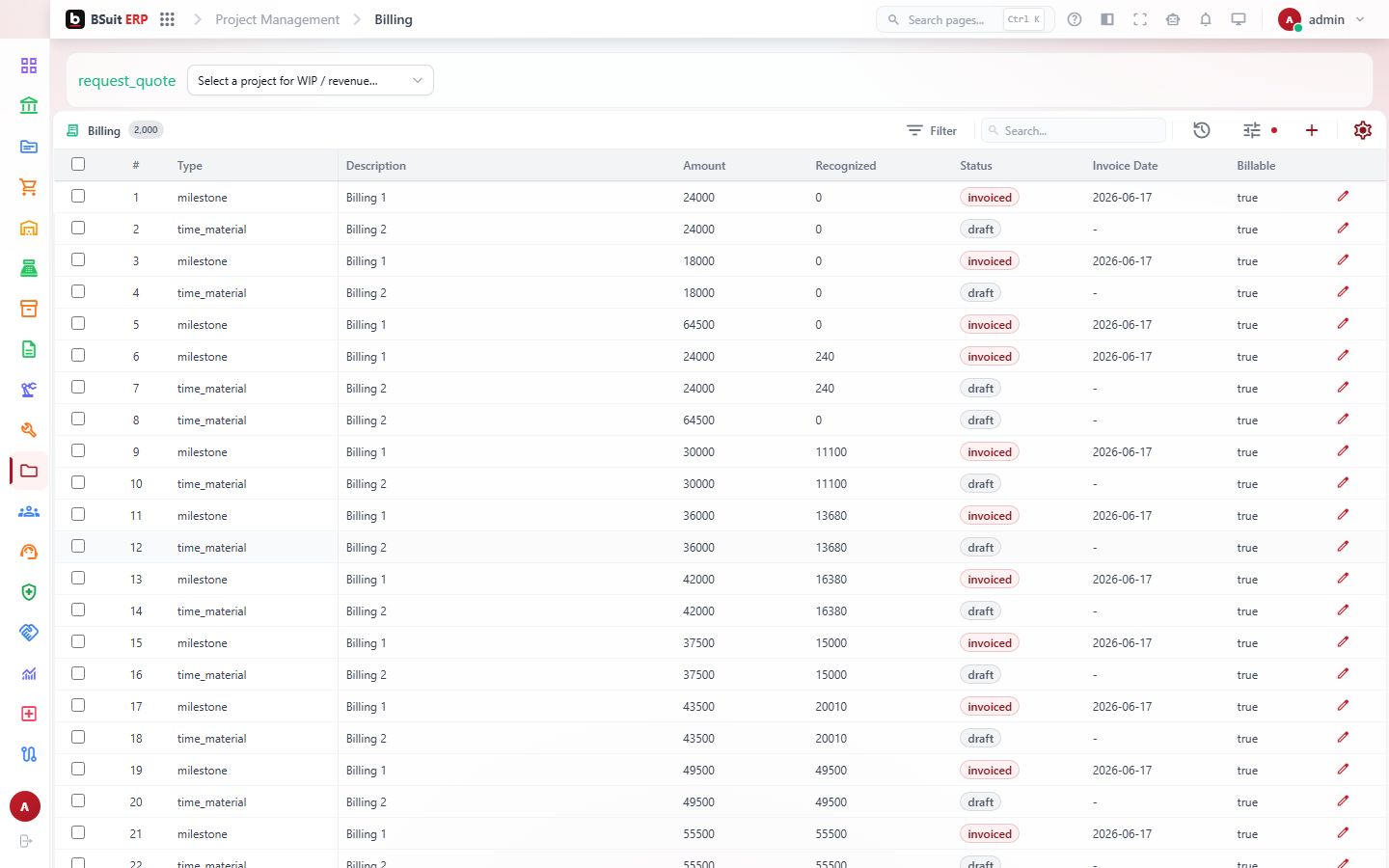Image resolution: width=1389 pixels, height=868 pixels.
Task: Add a new billing with plus button
Action: [1312, 130]
